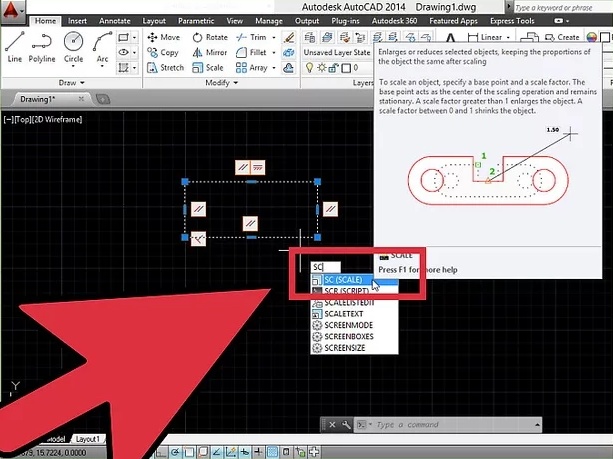Select the Trim tool
The image size is (613, 459).
click(251, 37)
